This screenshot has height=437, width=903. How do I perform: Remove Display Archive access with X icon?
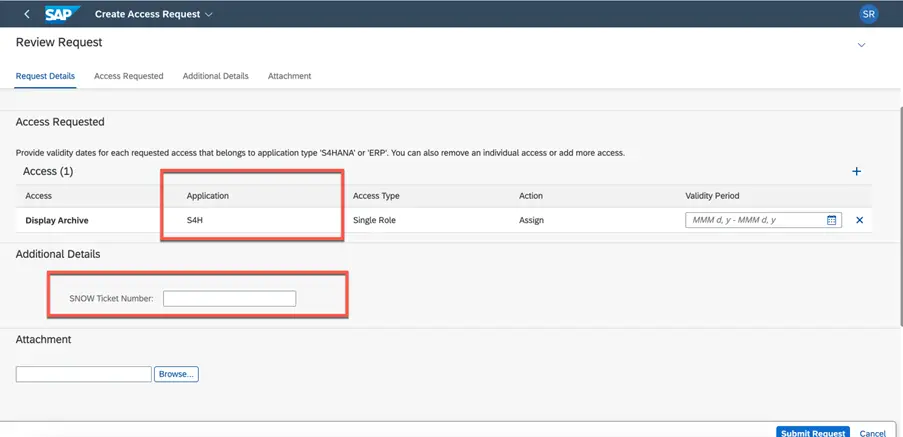click(x=859, y=220)
